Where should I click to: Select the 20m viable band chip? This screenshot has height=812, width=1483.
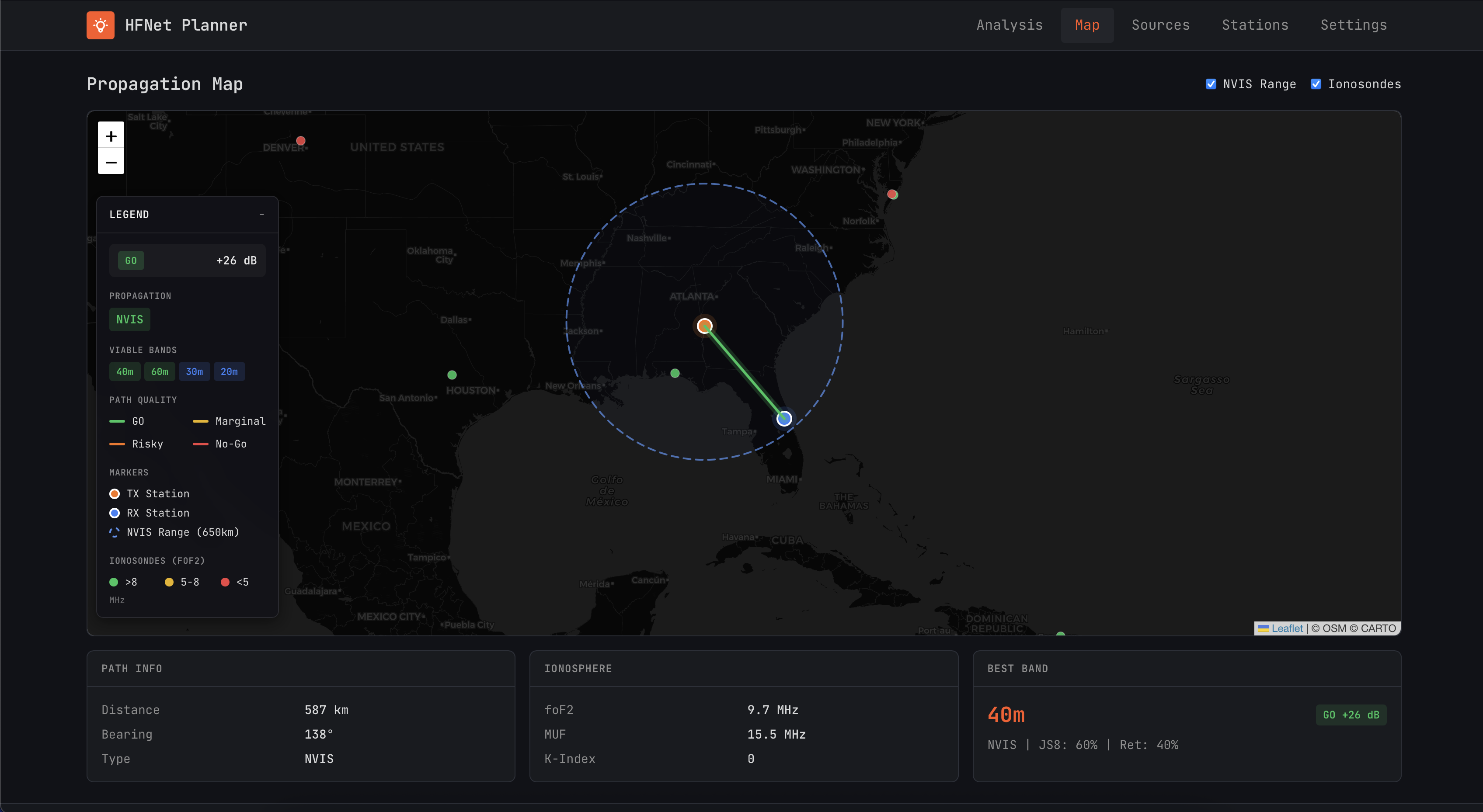pos(229,372)
